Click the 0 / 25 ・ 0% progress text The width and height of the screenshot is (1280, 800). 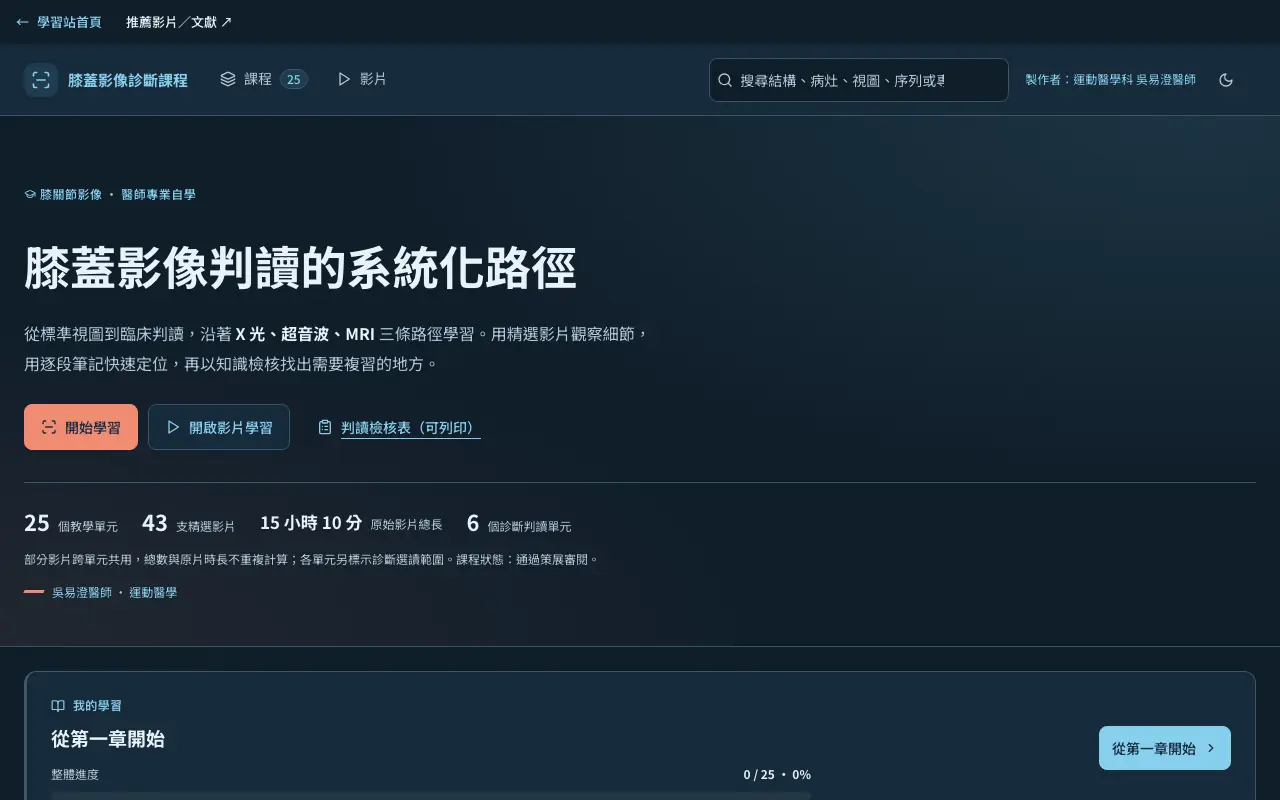click(x=777, y=775)
